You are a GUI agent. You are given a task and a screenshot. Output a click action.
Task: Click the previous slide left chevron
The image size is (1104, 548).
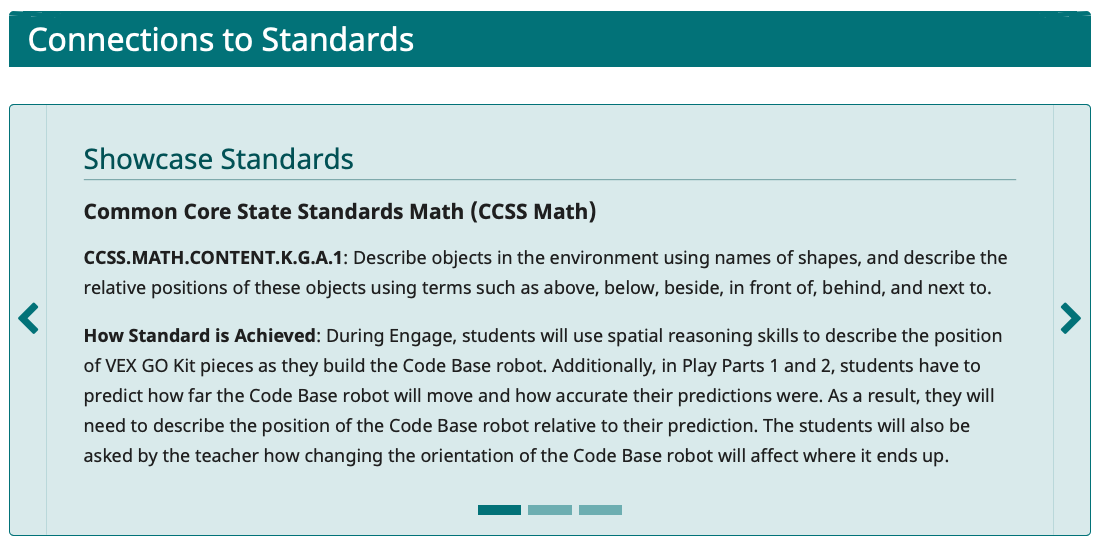click(28, 319)
